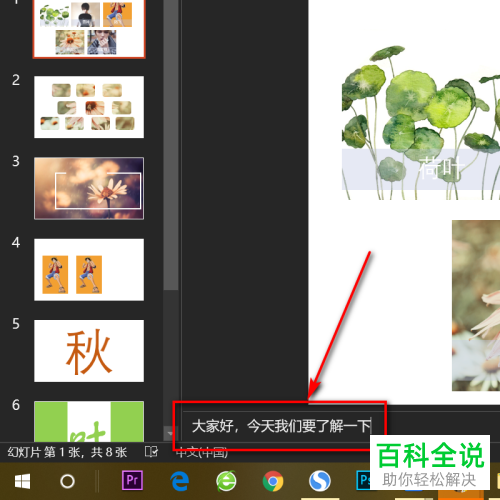
Task: Click the slide panel vertical scrollbar thumb
Action: pyautogui.click(x=171, y=145)
